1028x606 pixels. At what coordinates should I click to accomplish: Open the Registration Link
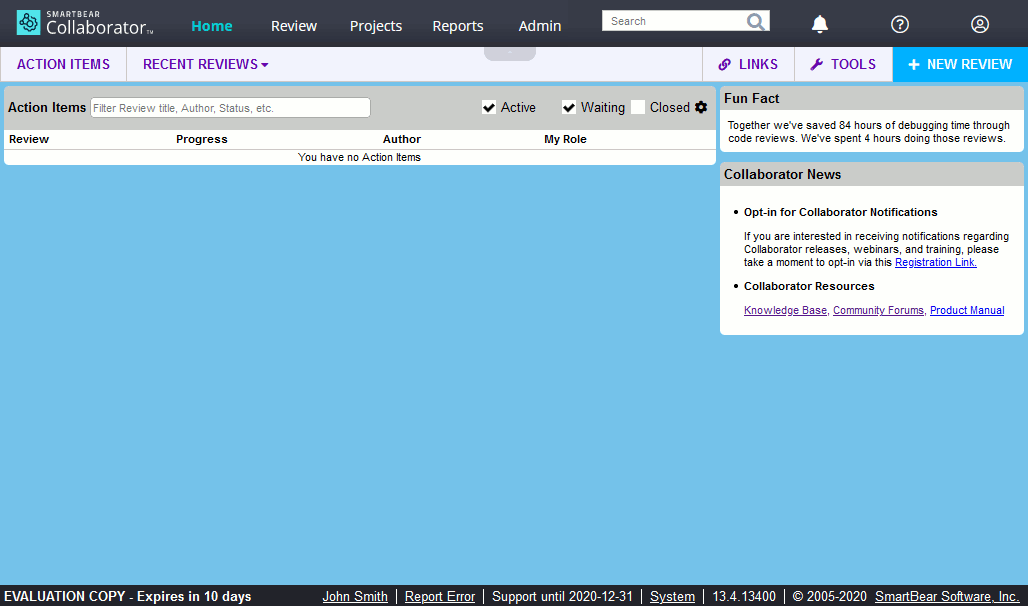(x=934, y=262)
